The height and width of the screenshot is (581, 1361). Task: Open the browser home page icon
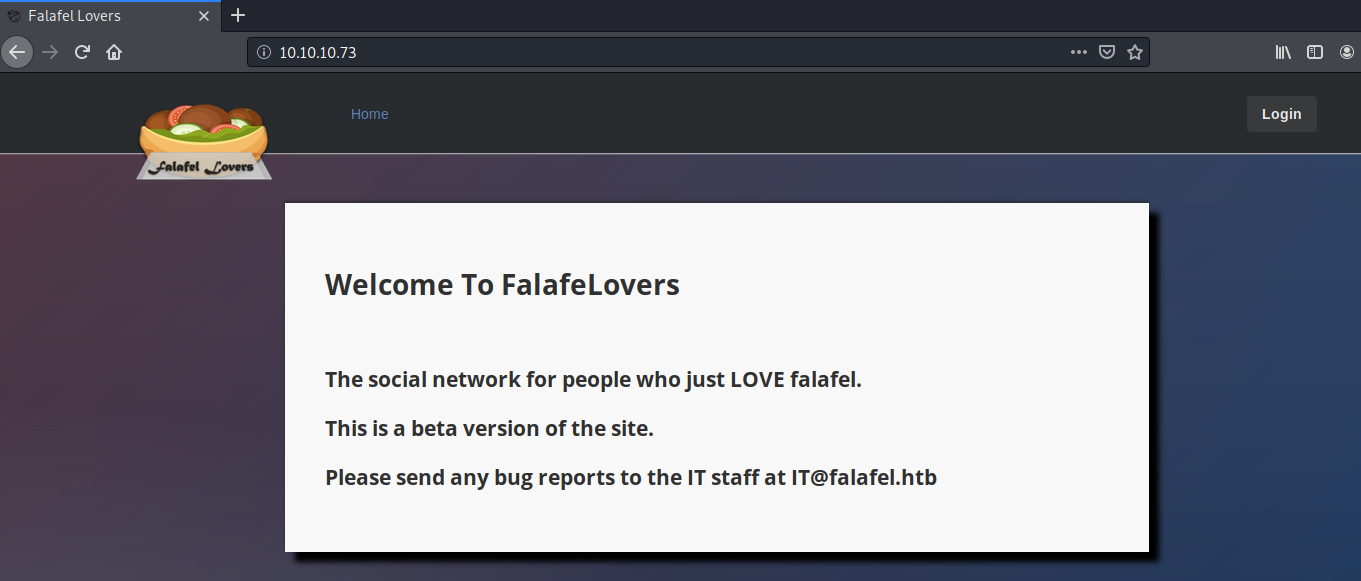coord(114,52)
